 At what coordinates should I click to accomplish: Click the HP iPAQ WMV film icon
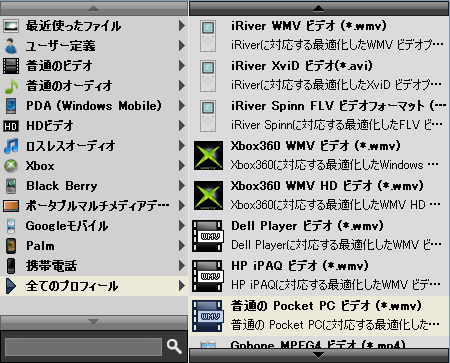208,276
